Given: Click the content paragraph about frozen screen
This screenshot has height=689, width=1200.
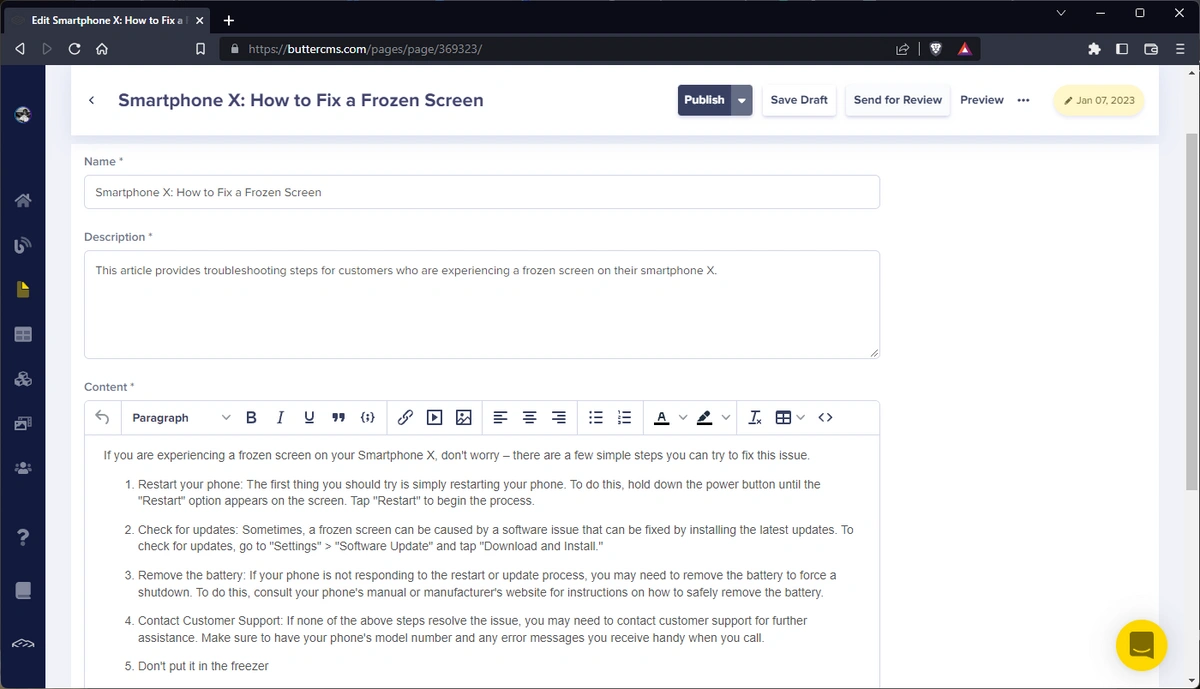Looking at the screenshot, I should (x=456, y=455).
